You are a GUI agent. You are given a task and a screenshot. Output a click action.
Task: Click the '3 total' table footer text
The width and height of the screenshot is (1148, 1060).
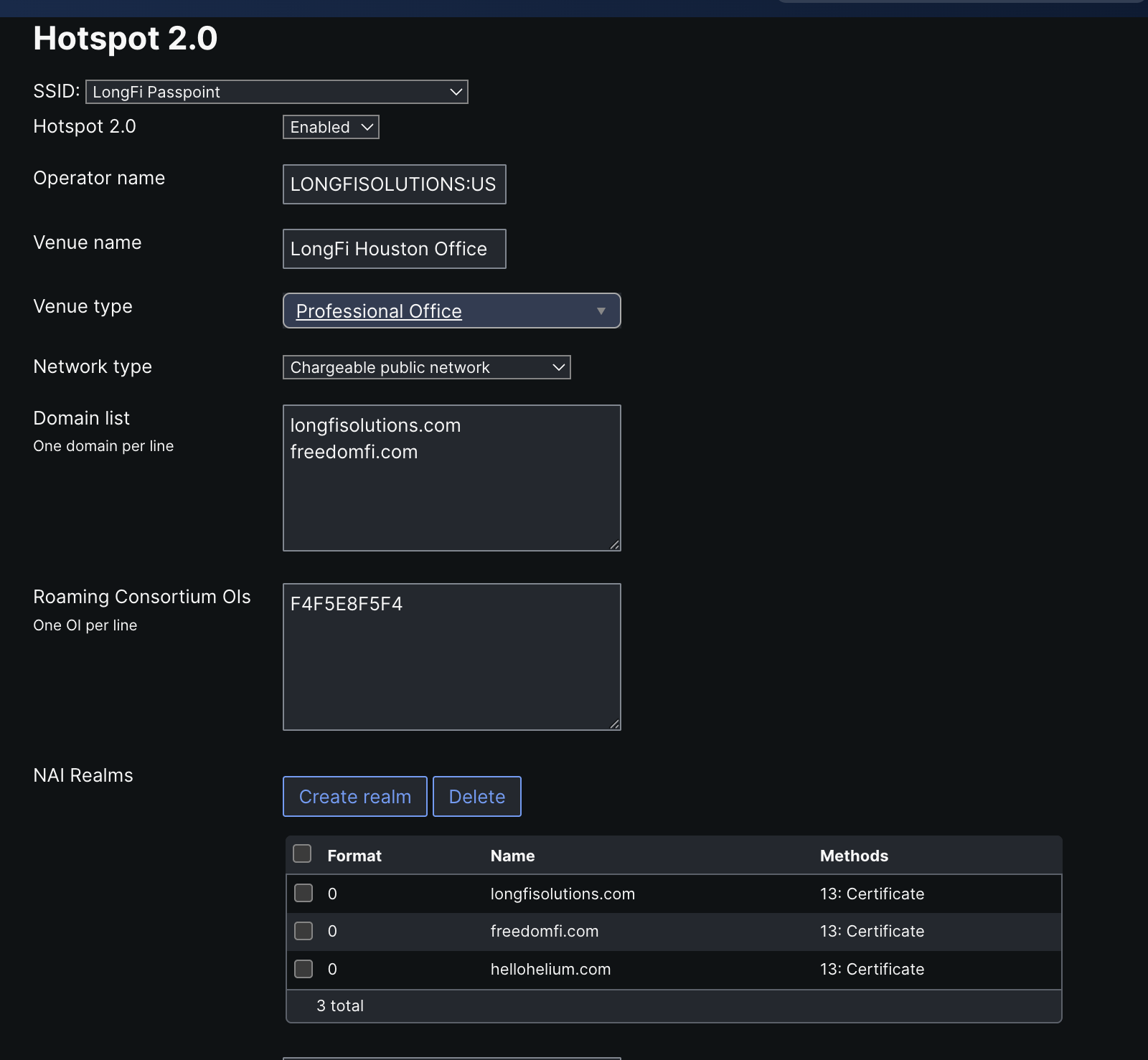point(340,1005)
